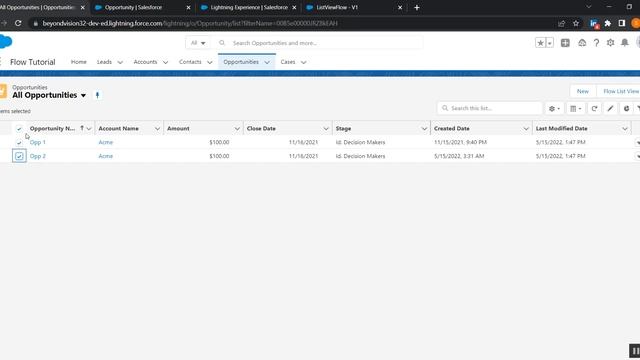Screen dimensions: 640x360
Task: Select Opp 1 created date cell
Action: [460, 142]
